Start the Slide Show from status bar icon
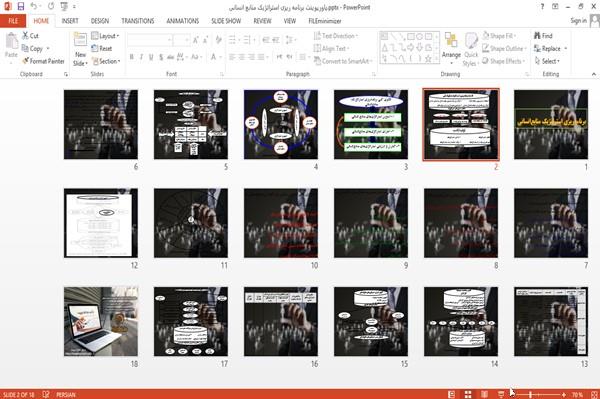The width and height of the screenshot is (600, 399). pyautogui.click(x=501, y=394)
